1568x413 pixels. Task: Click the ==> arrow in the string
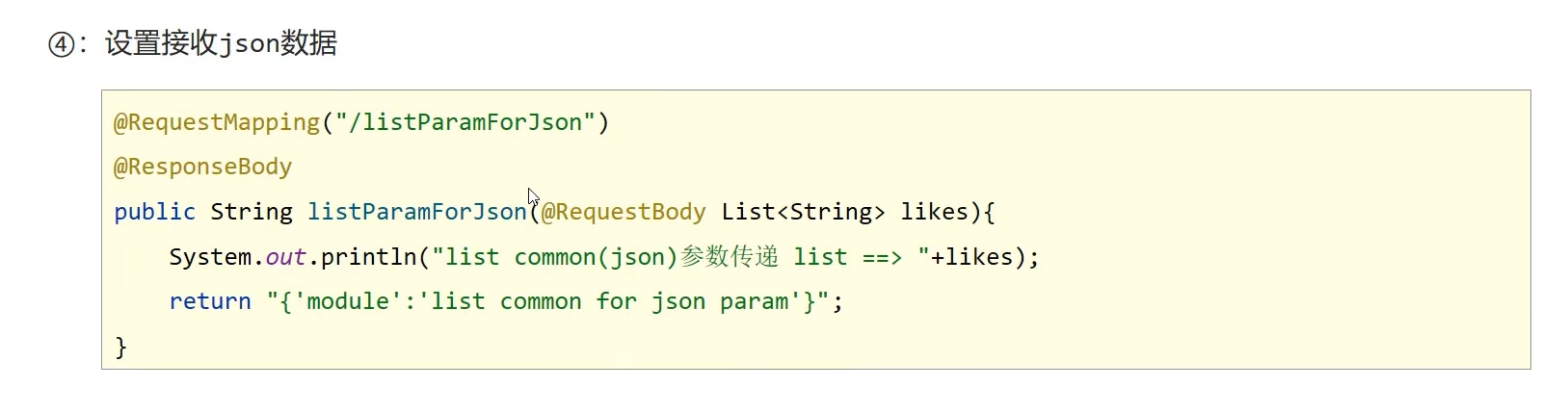(882, 257)
